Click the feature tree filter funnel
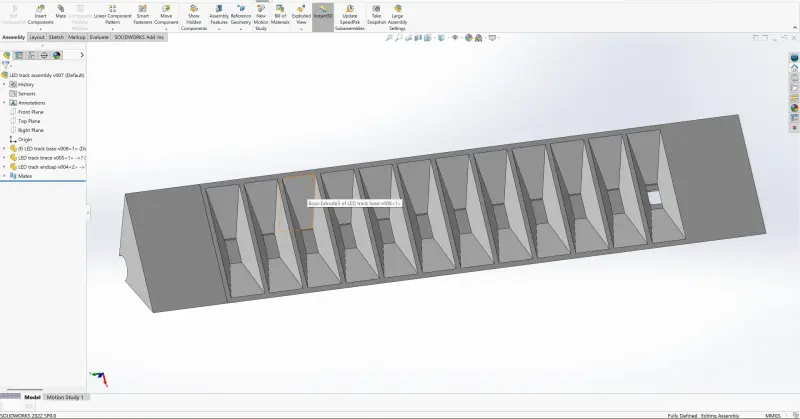The width and height of the screenshot is (800, 419). [x=6, y=65]
